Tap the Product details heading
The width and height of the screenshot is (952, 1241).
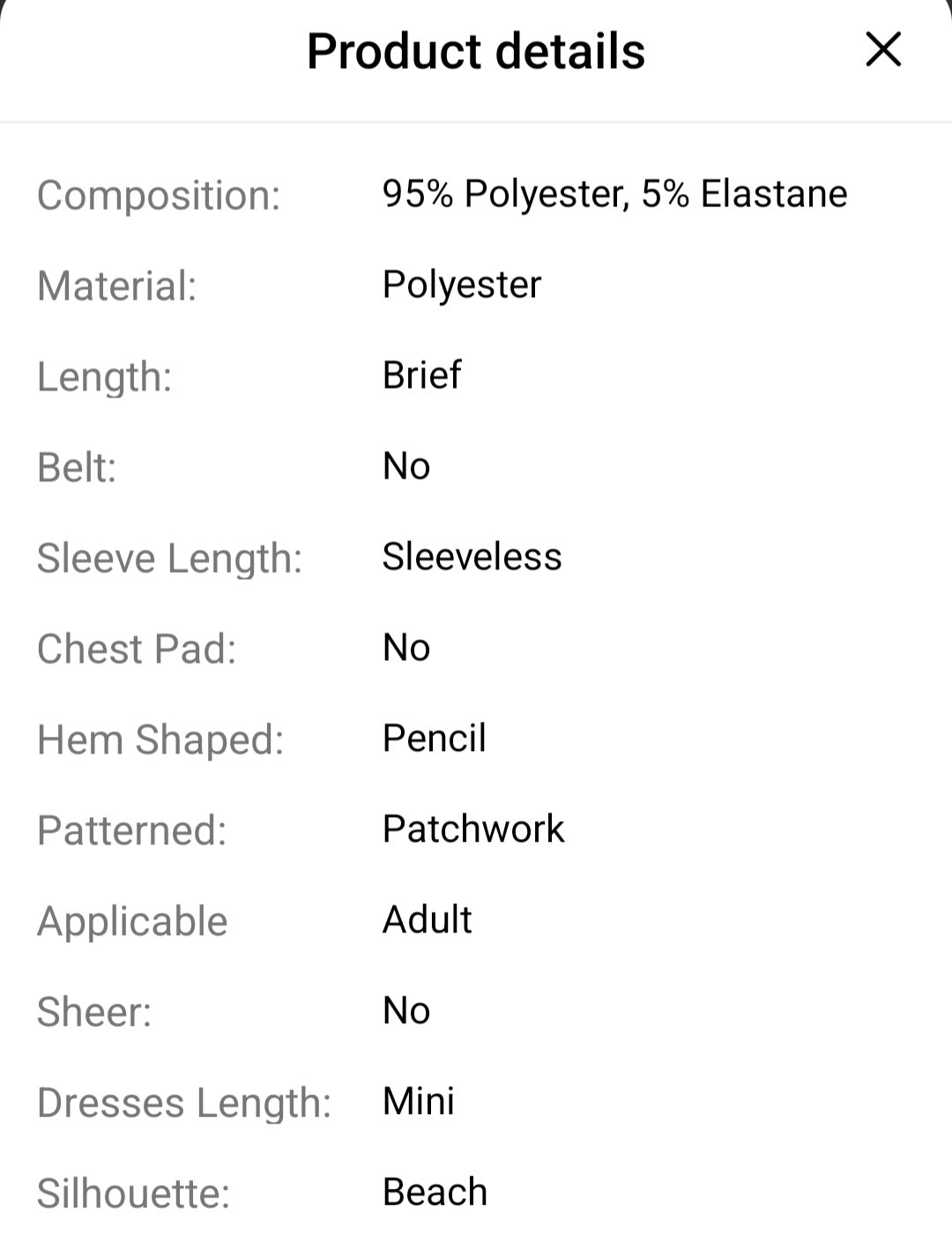point(476,51)
